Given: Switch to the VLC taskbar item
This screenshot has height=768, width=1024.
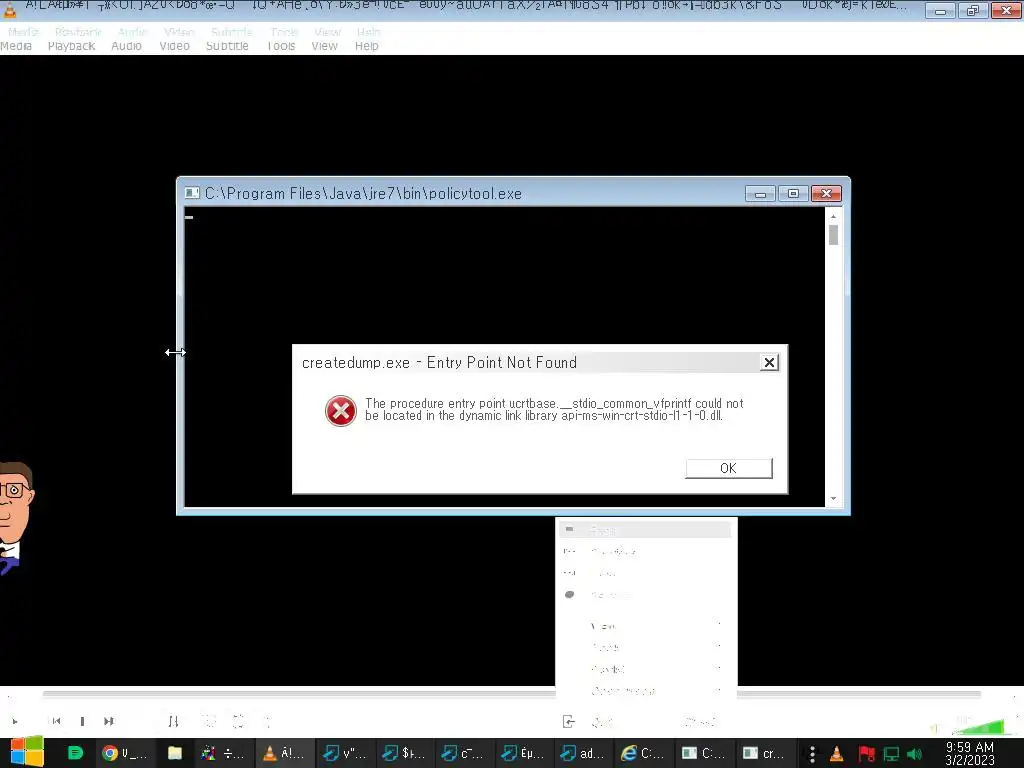Looking at the screenshot, I should (x=284, y=753).
